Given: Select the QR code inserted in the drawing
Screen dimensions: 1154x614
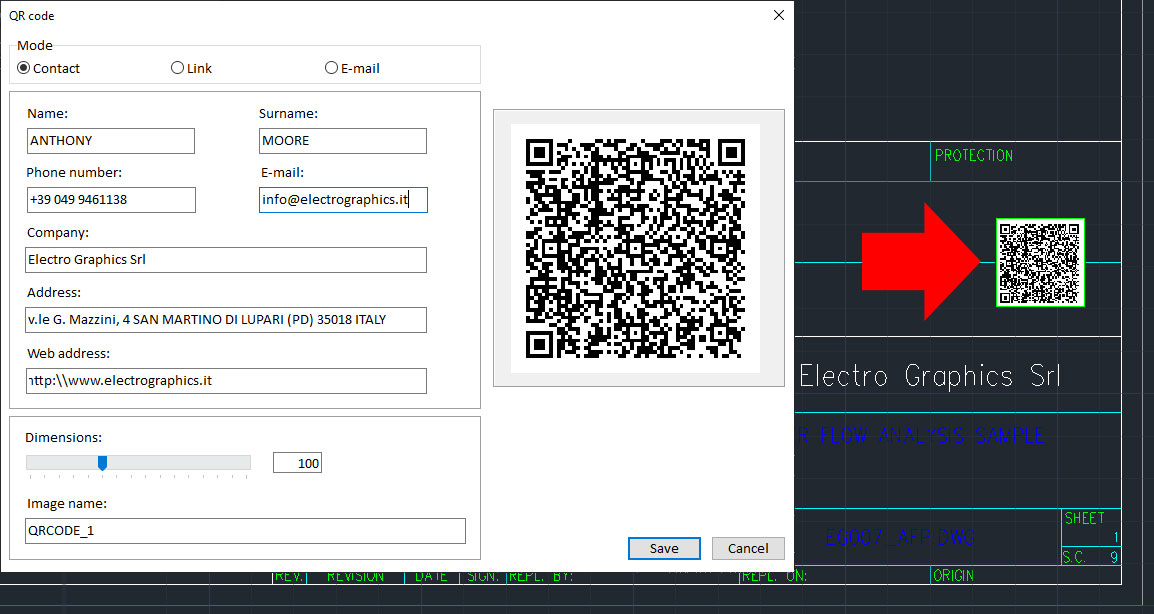Looking at the screenshot, I should pyautogui.click(x=1040, y=262).
